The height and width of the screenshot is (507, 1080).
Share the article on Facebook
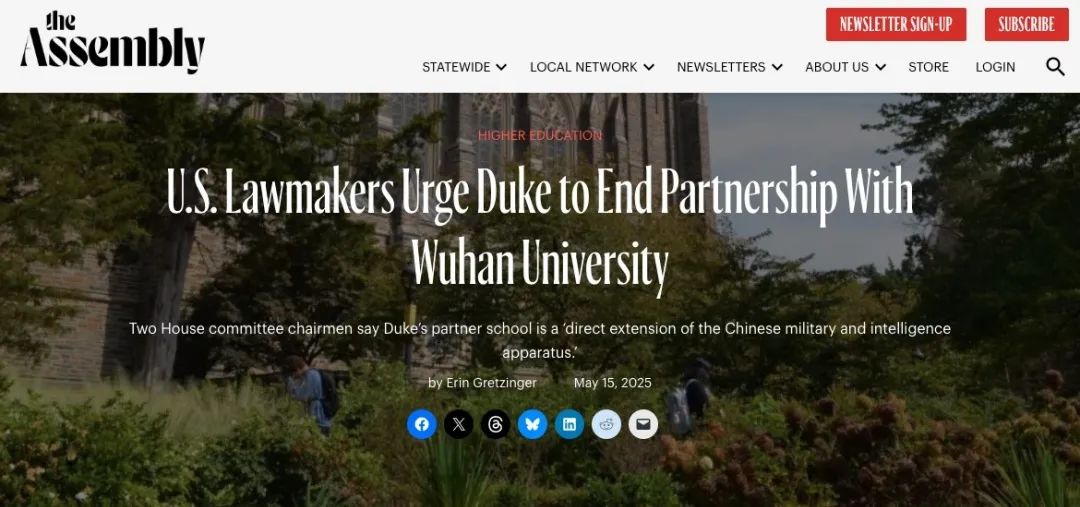click(422, 424)
